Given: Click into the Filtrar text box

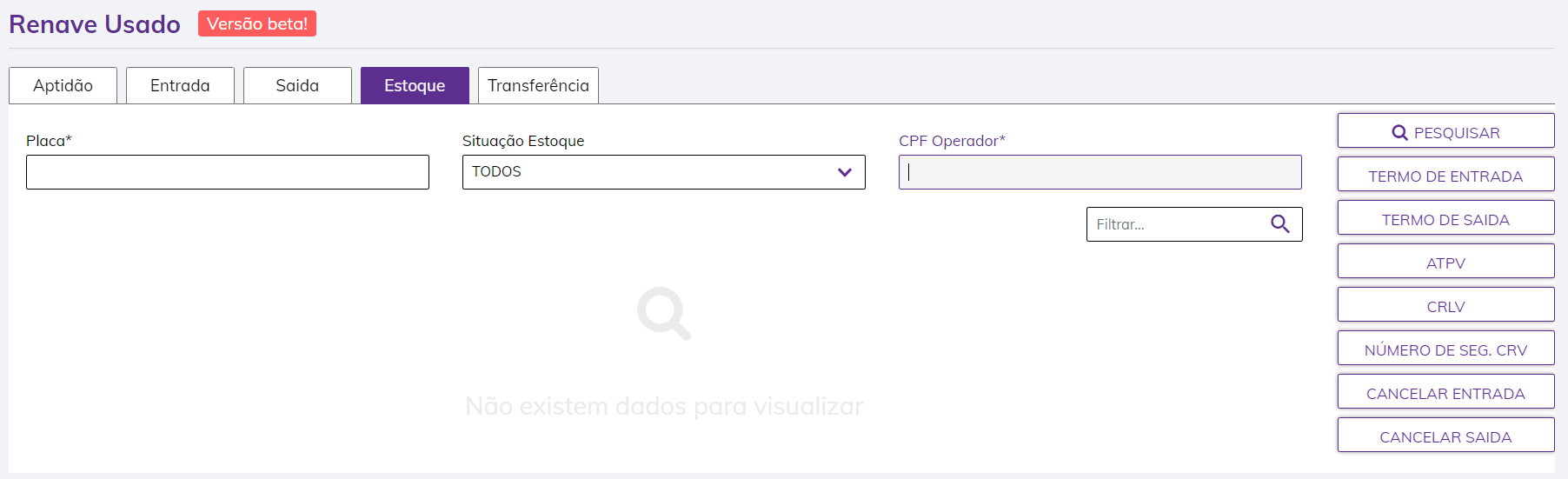Looking at the screenshot, I should pyautogui.click(x=1178, y=224).
